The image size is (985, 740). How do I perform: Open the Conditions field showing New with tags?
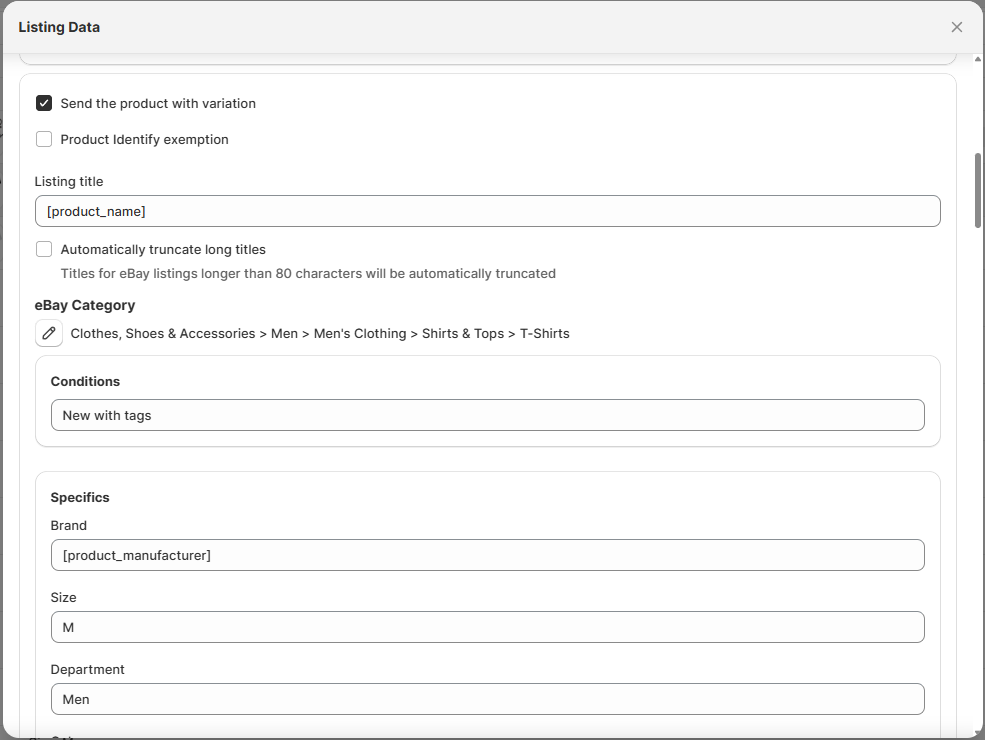pos(487,415)
